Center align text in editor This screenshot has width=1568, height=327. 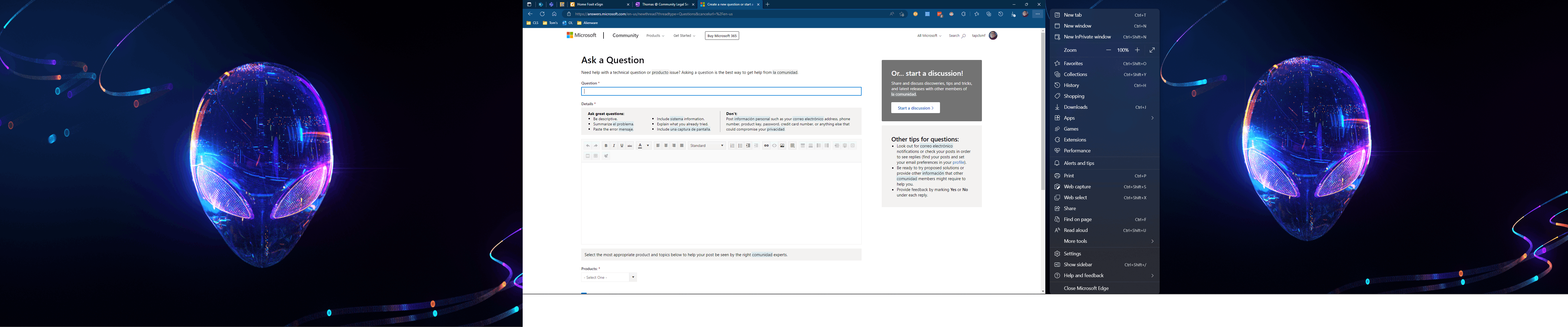[666, 146]
